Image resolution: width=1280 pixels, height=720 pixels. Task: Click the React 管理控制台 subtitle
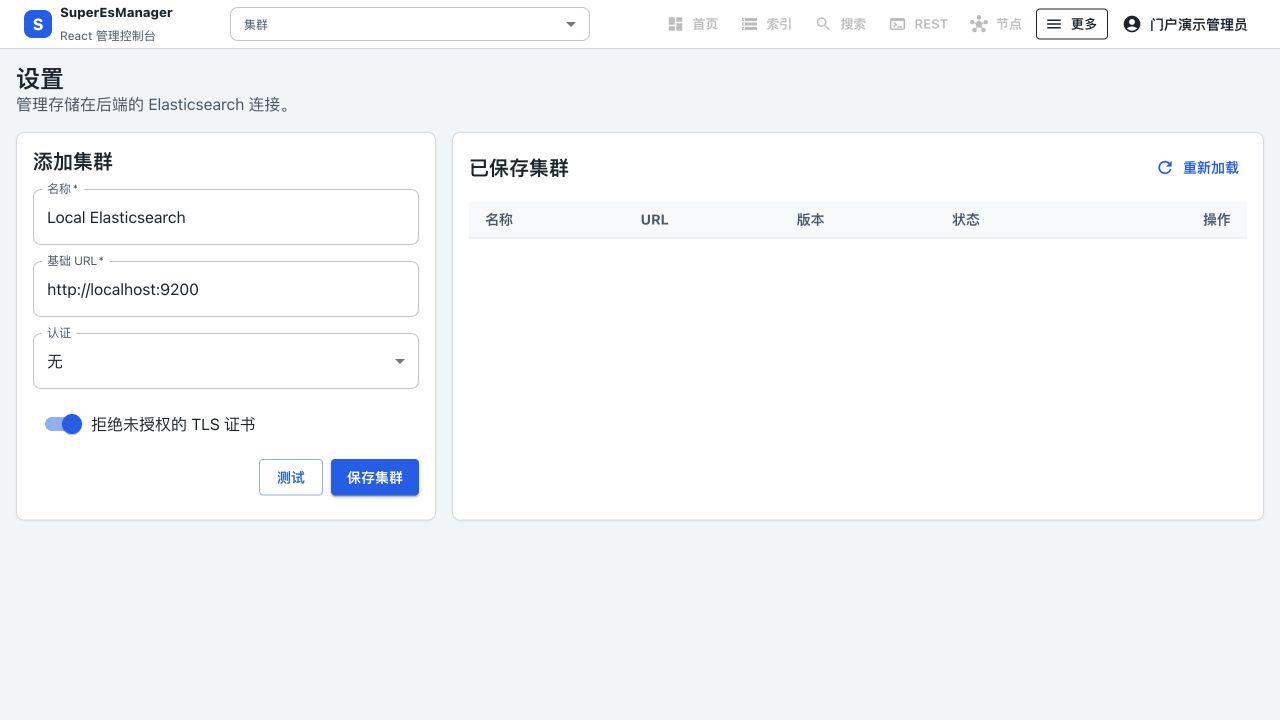click(108, 36)
